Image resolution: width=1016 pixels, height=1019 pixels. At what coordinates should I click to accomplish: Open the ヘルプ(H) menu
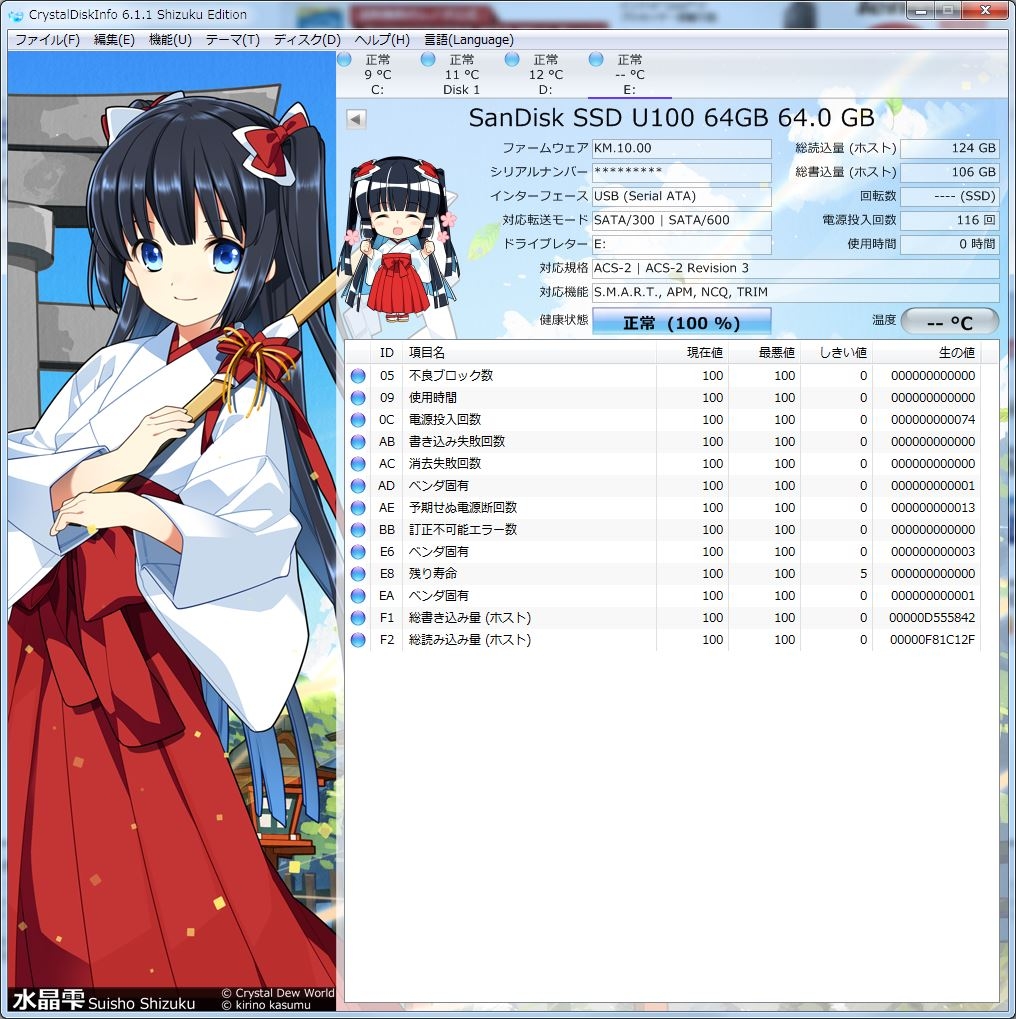tap(382, 40)
